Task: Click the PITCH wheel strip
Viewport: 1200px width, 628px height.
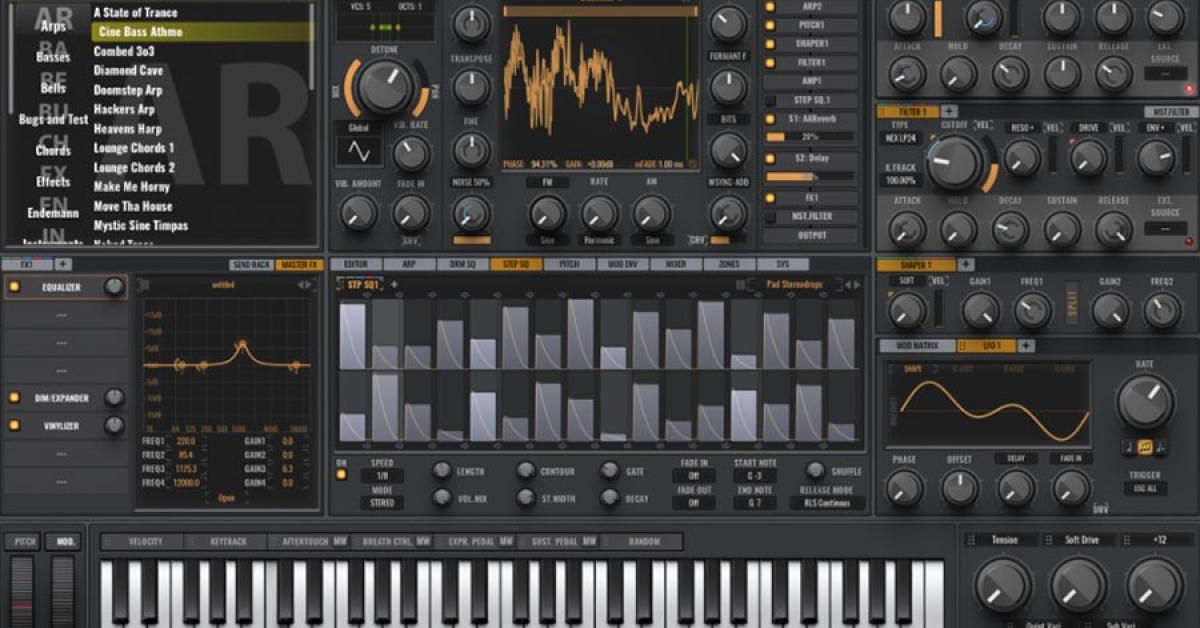Action: 21,590
